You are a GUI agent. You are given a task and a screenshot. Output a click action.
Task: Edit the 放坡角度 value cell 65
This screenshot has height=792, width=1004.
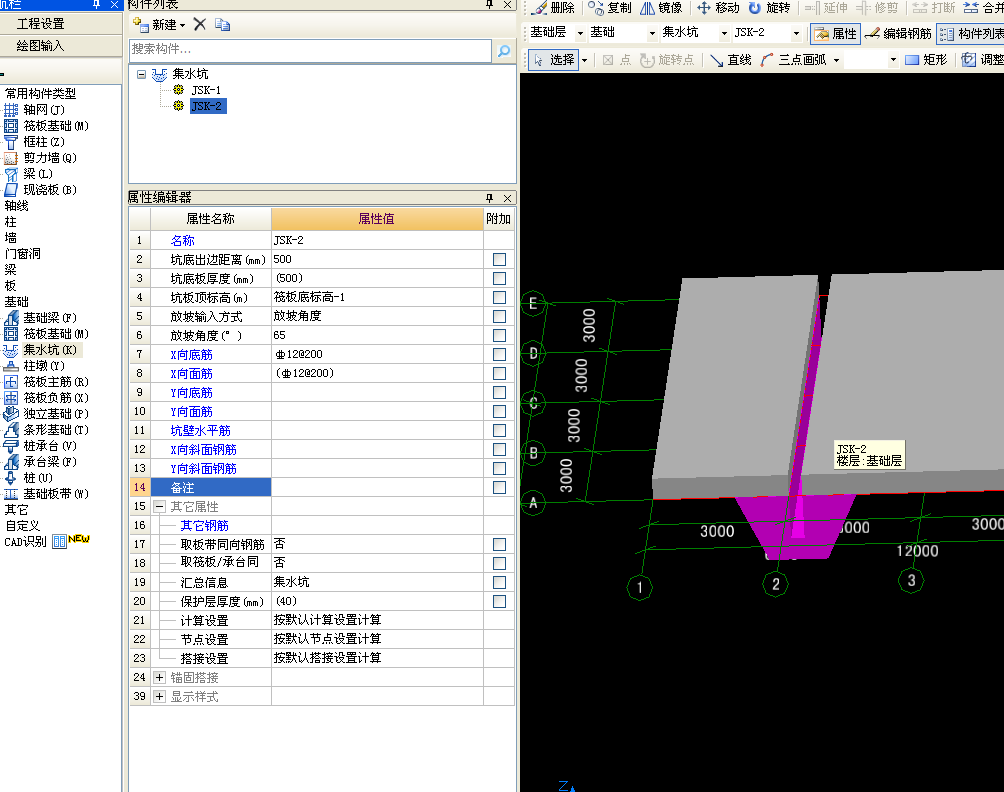(x=377, y=335)
